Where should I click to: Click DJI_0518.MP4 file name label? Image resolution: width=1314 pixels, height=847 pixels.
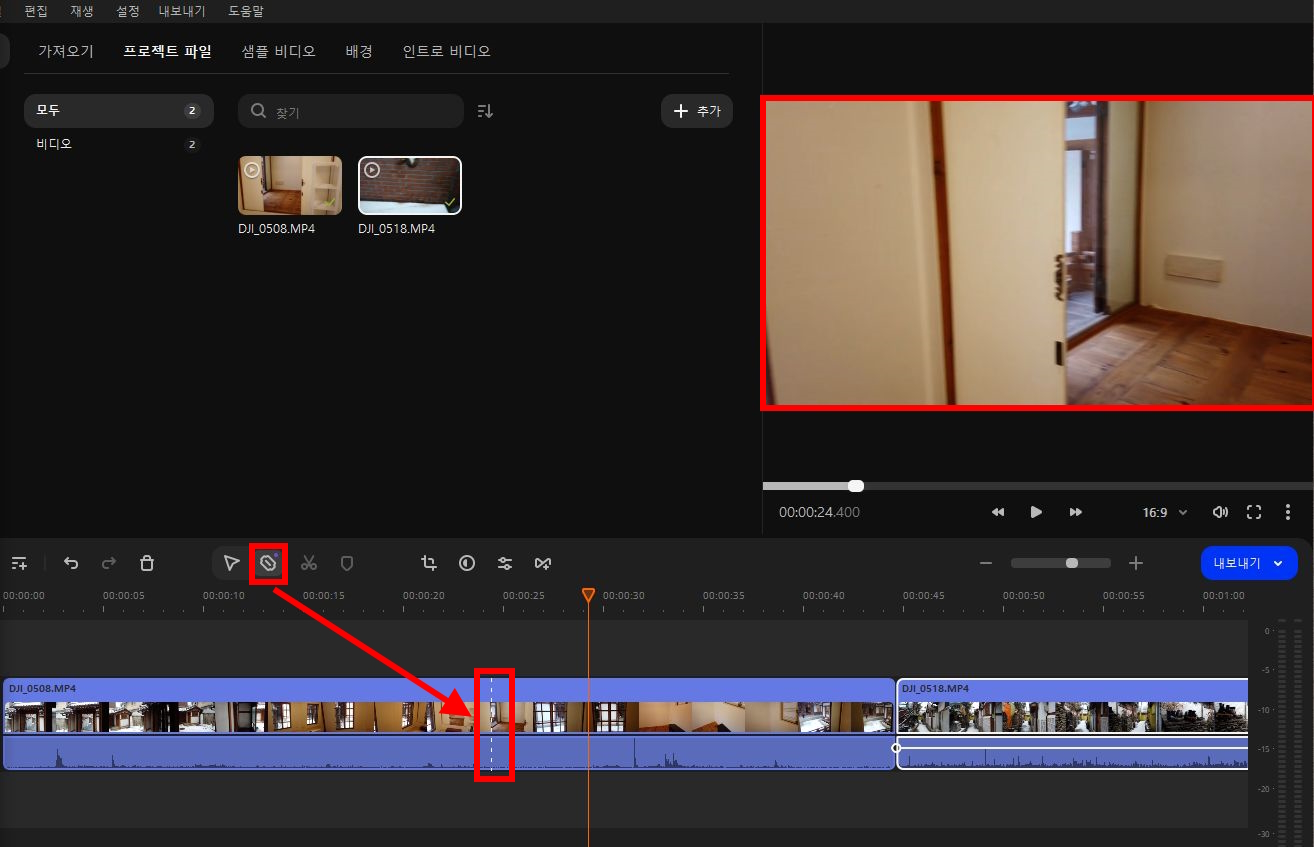[397, 229]
